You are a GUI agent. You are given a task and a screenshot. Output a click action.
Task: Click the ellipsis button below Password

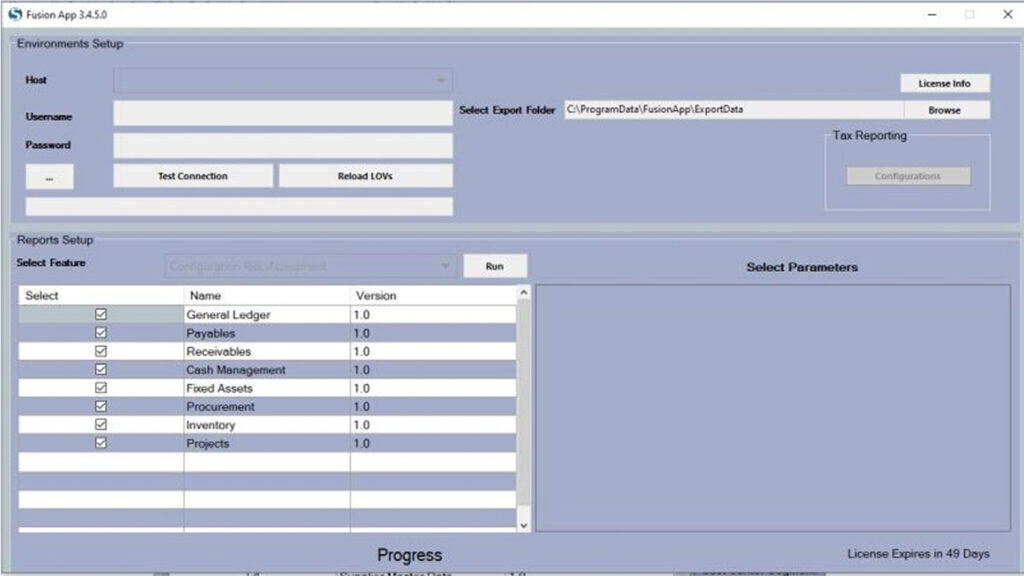[49, 177]
